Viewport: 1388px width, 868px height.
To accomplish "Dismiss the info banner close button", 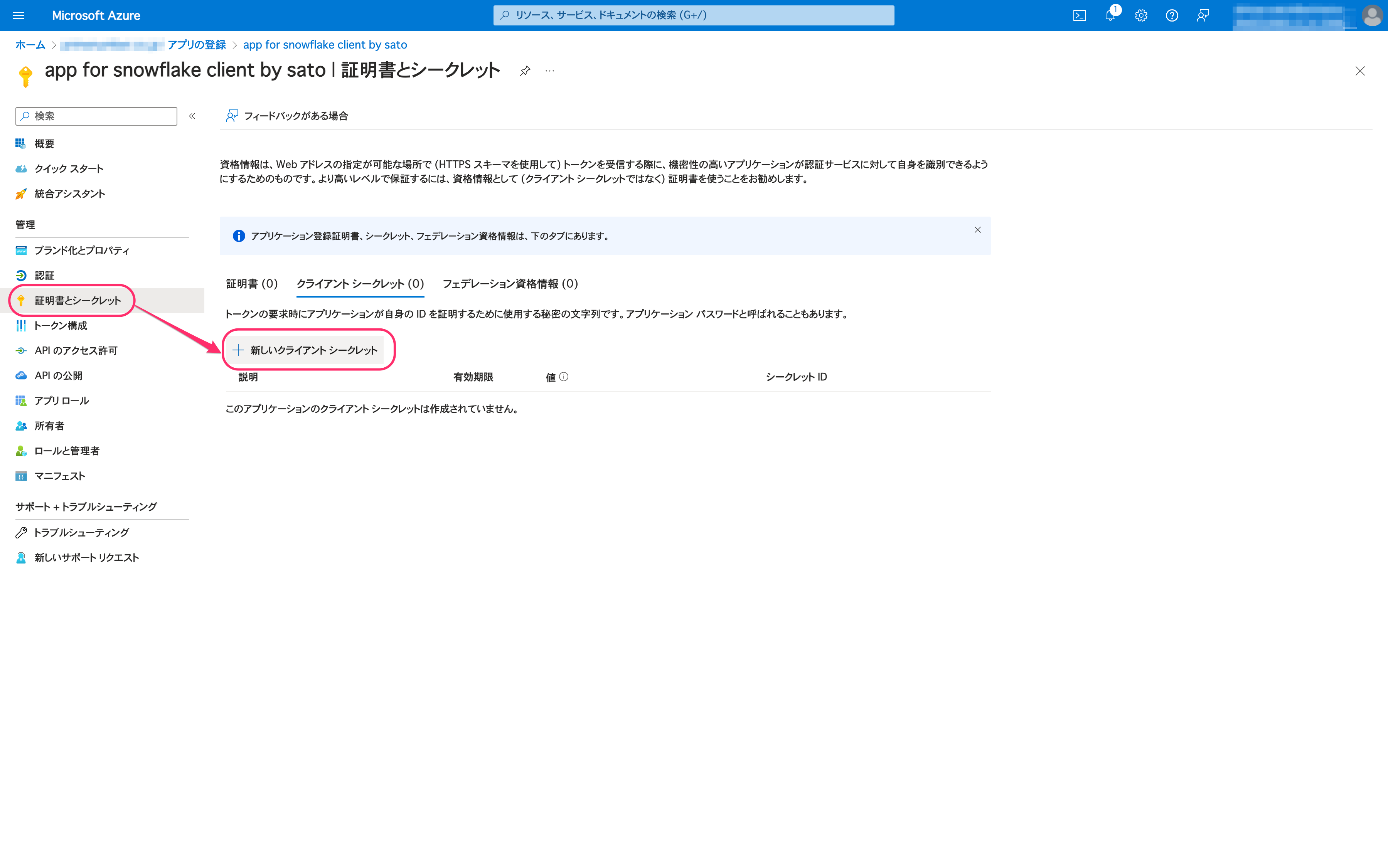I will (978, 229).
